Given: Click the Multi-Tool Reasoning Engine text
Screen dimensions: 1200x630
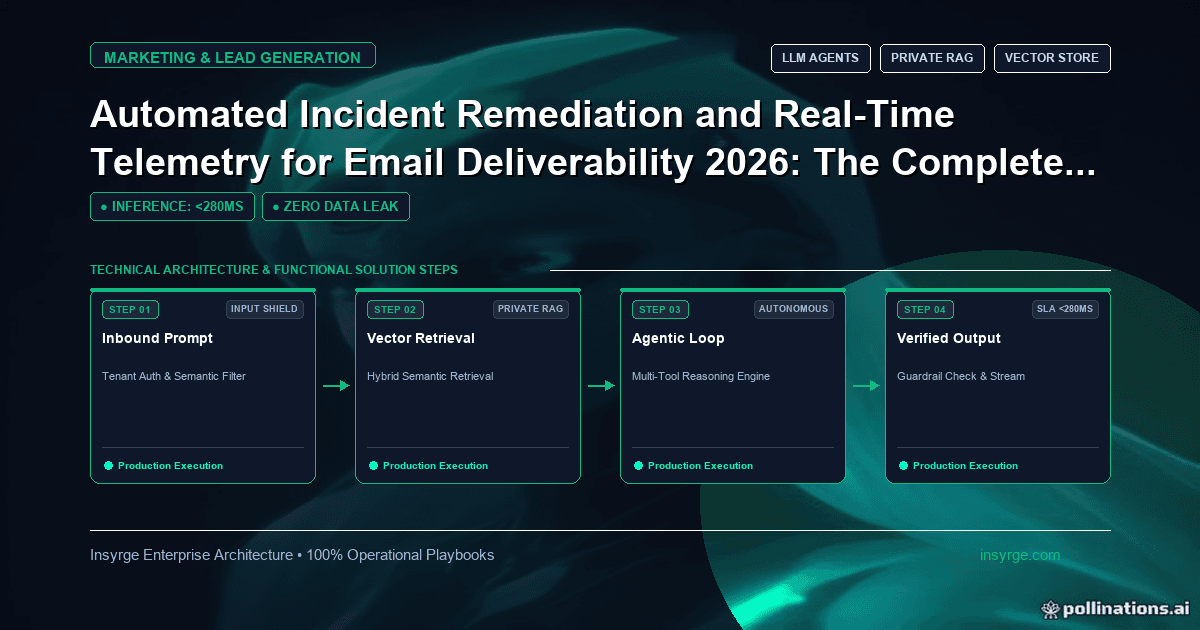Looking at the screenshot, I should coord(701,376).
